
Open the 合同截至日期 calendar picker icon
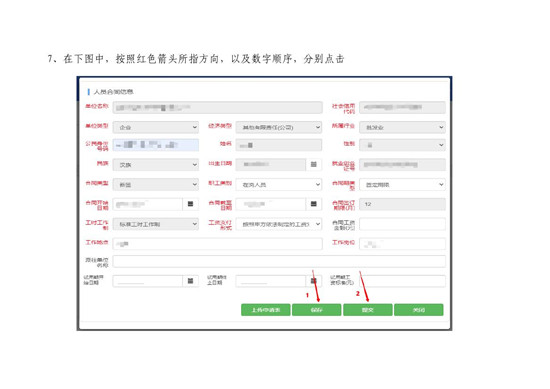[314, 204]
